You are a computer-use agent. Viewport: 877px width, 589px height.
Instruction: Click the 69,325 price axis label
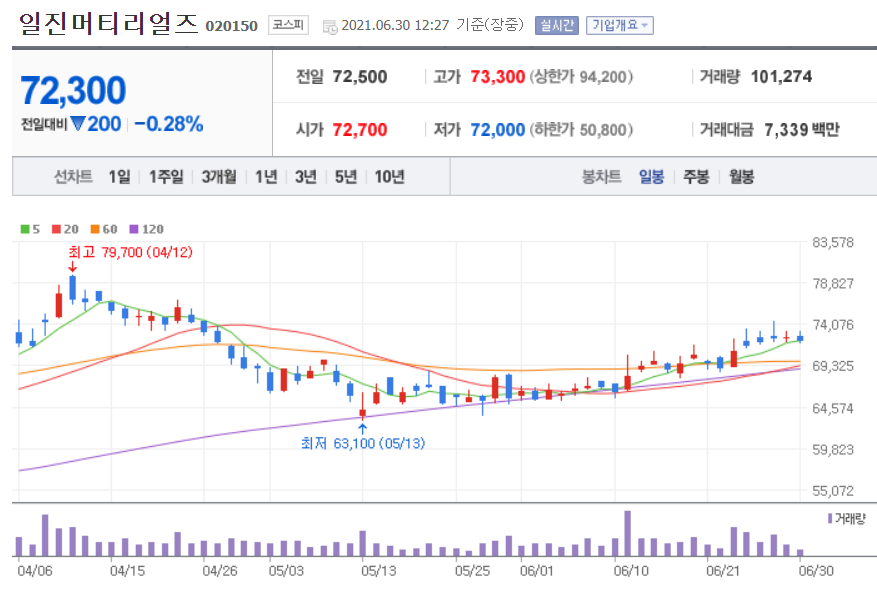click(833, 366)
